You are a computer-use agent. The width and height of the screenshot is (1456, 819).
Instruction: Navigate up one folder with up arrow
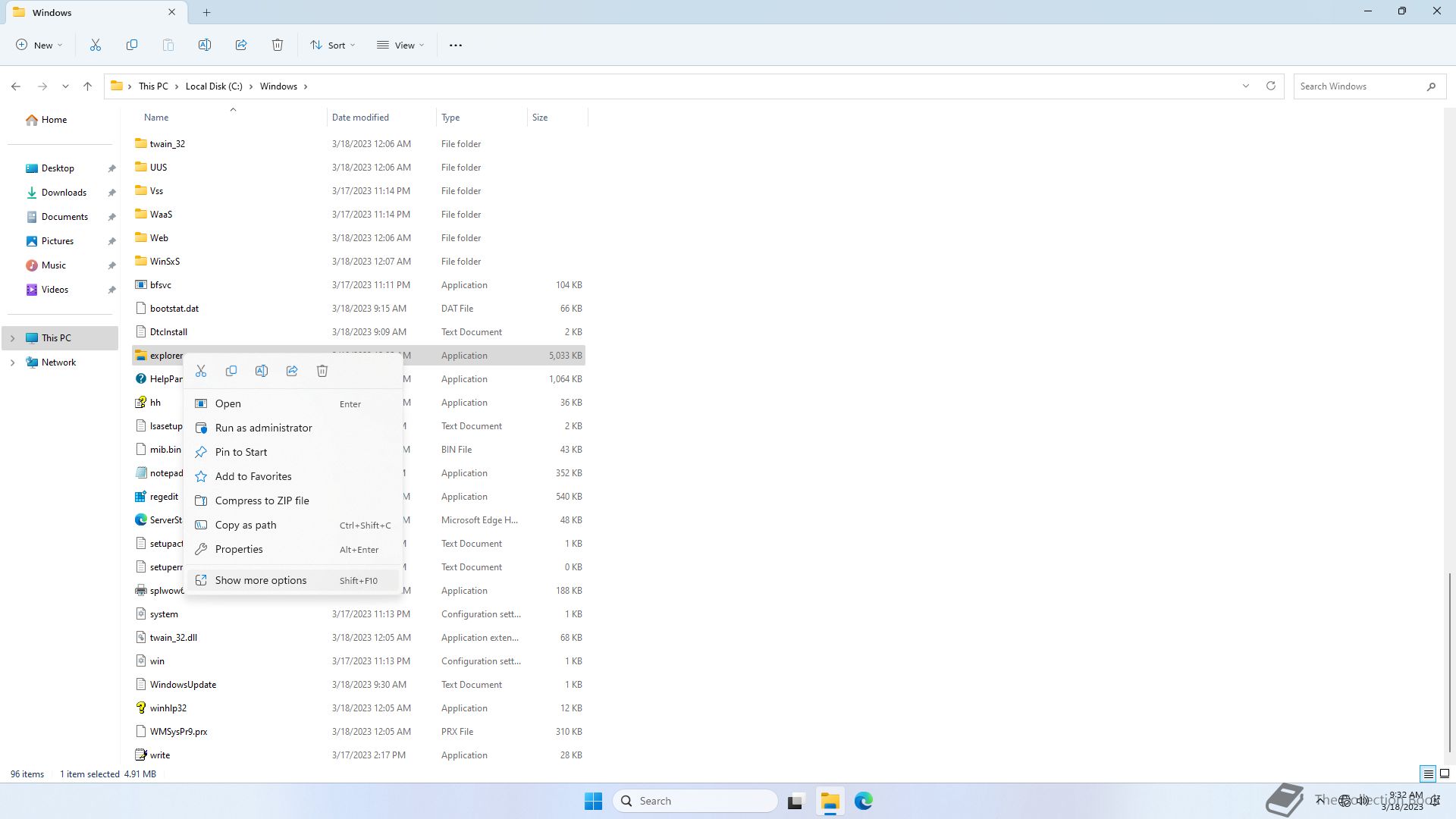click(88, 86)
